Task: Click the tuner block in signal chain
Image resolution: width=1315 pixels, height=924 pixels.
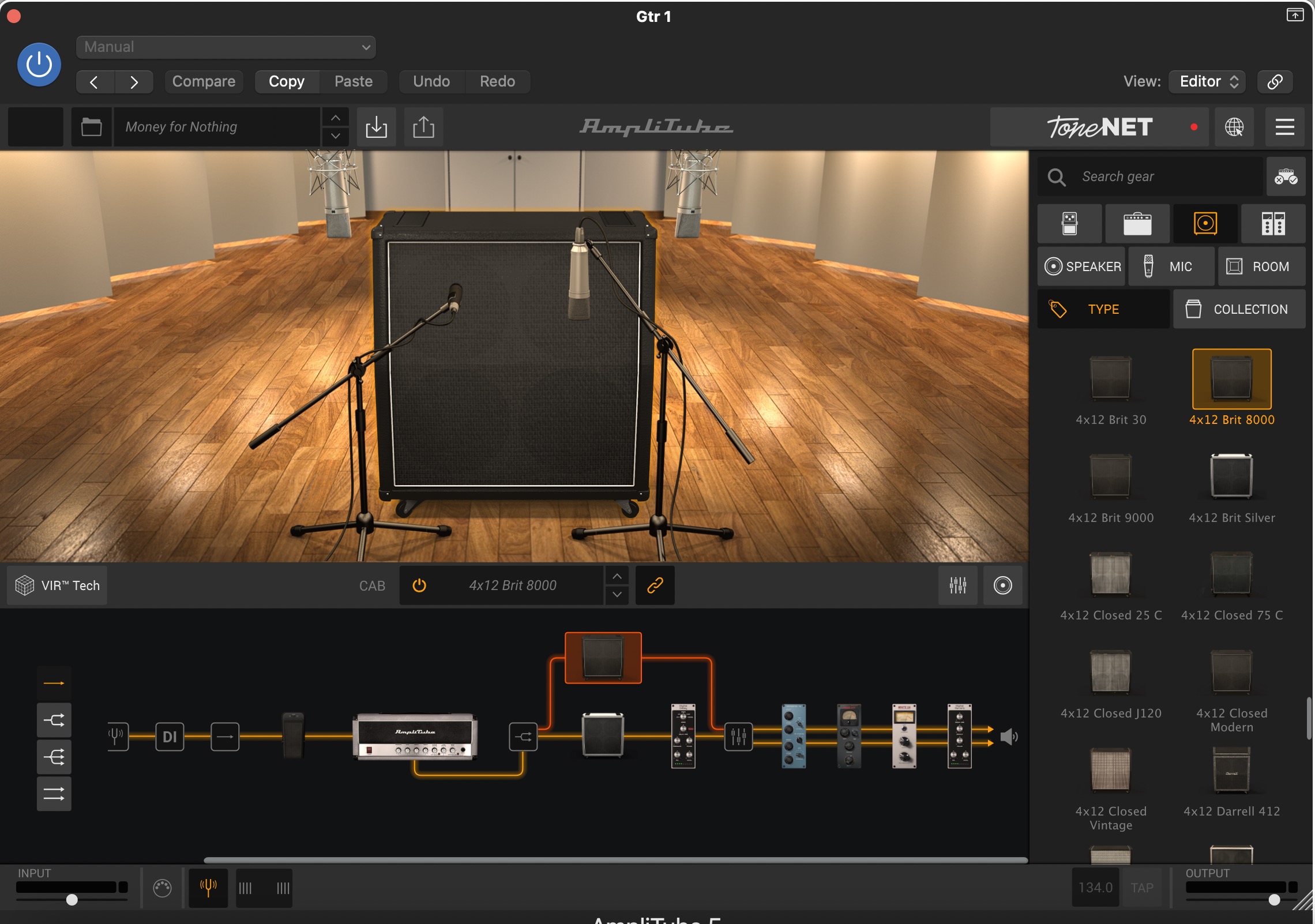Action: pos(117,737)
